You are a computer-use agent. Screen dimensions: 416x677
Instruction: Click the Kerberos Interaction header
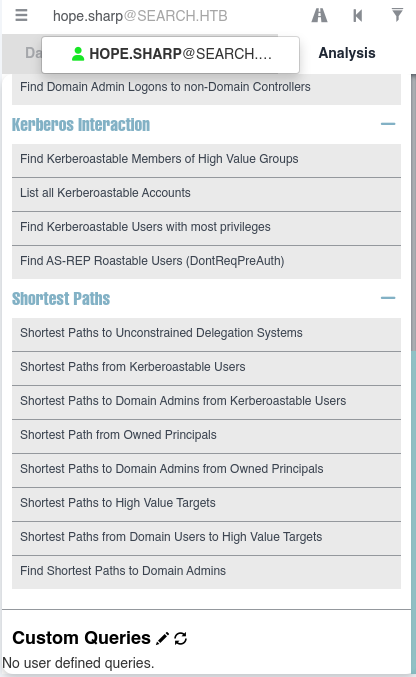81,125
